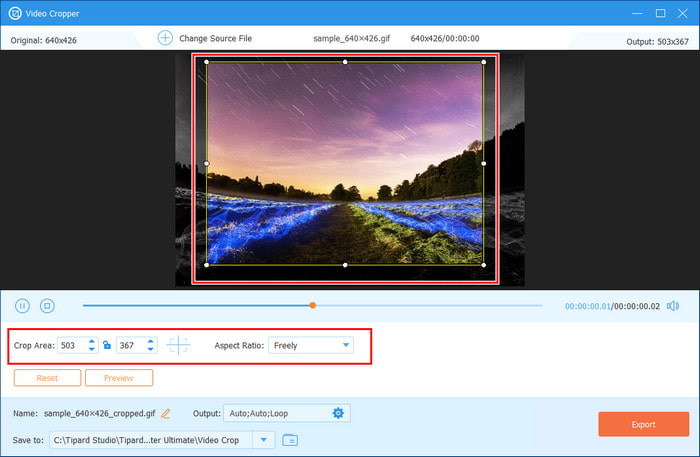Open the save folder with folder icon
Viewport: 700px width, 457px height.
point(290,440)
